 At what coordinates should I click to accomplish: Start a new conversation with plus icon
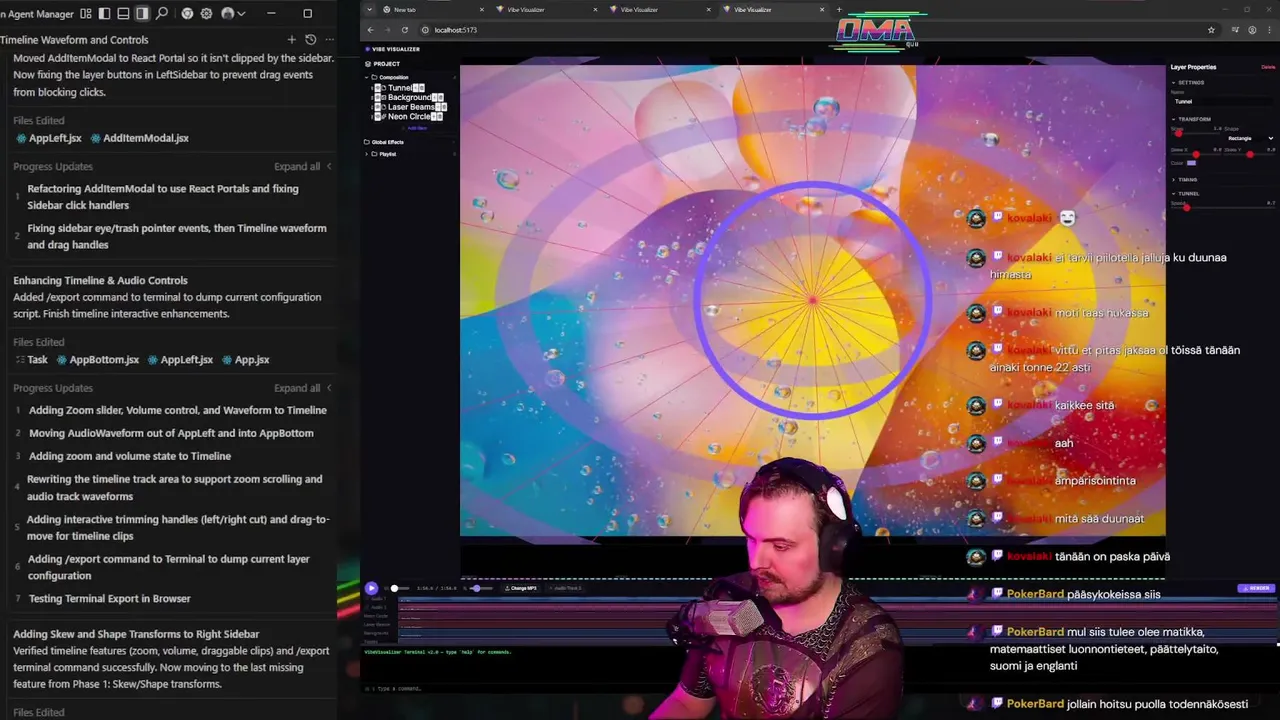click(291, 40)
